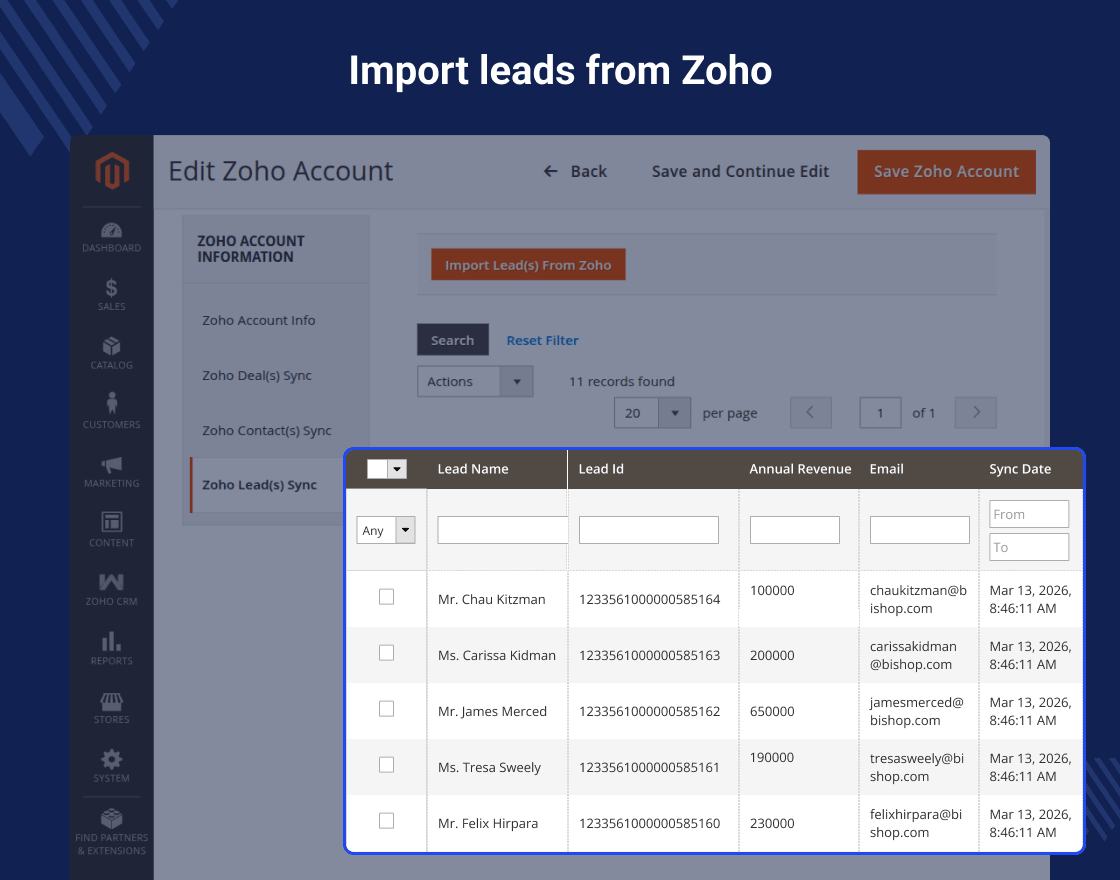Image resolution: width=1120 pixels, height=880 pixels.
Task: Click the Annual Revenue filter field
Action: [794, 530]
